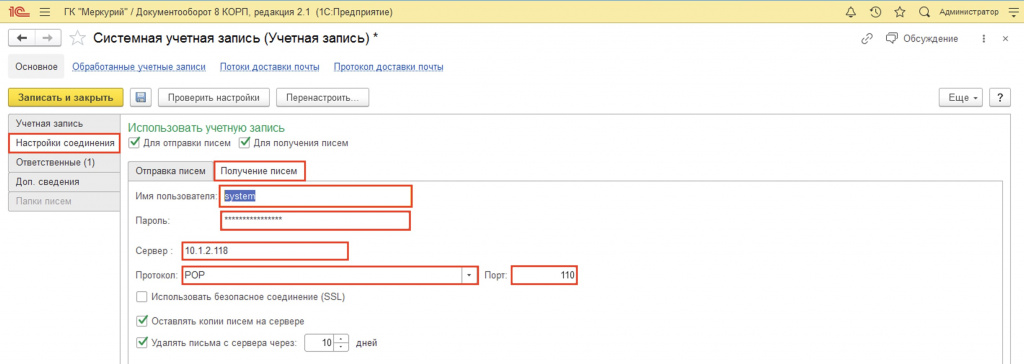Open Протокол доставки почты link

[x=389, y=67]
